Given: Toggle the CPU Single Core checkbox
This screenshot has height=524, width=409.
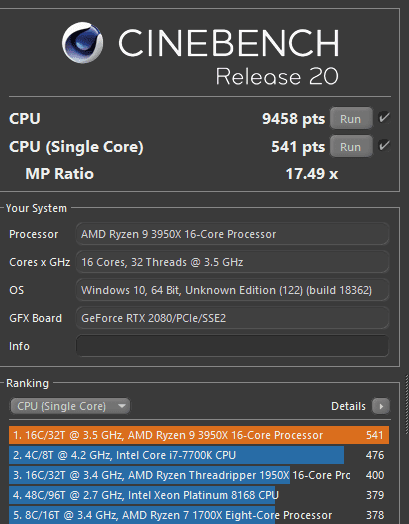Looking at the screenshot, I should (x=384, y=146).
